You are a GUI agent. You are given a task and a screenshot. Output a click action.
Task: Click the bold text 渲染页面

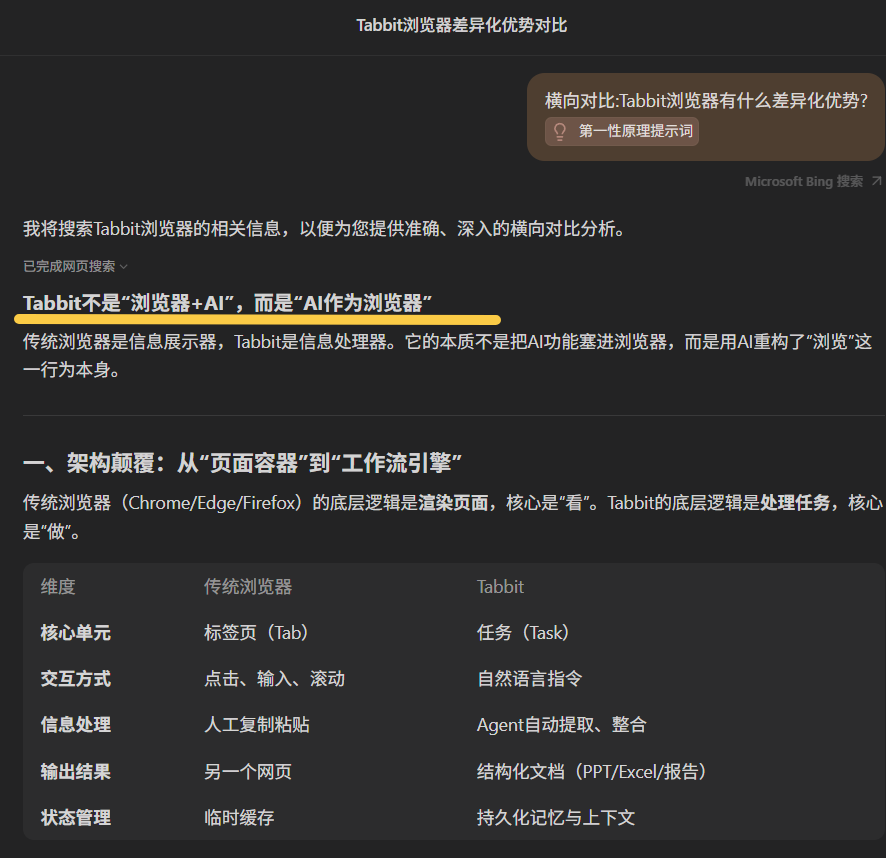[x=453, y=502]
